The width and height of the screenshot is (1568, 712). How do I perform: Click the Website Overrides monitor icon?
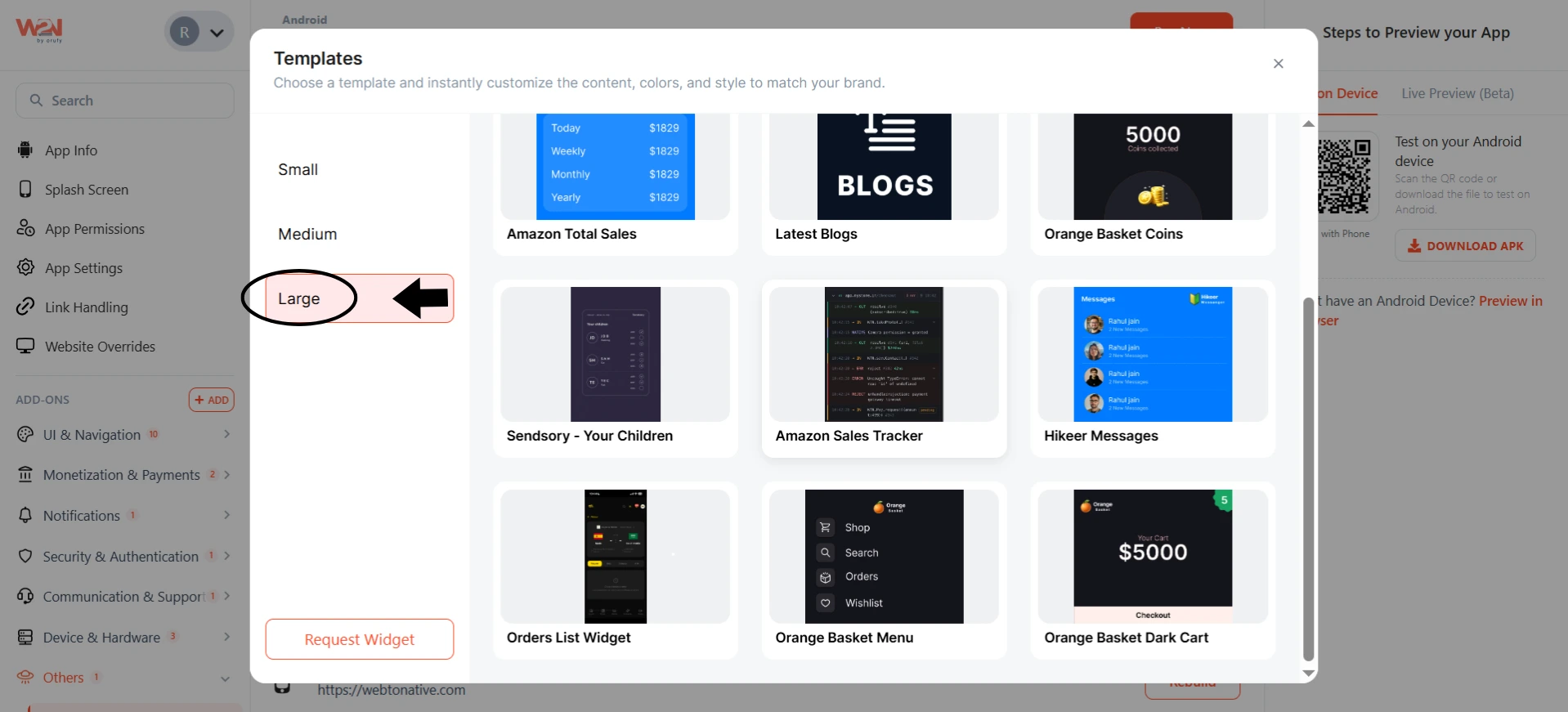tap(25, 346)
